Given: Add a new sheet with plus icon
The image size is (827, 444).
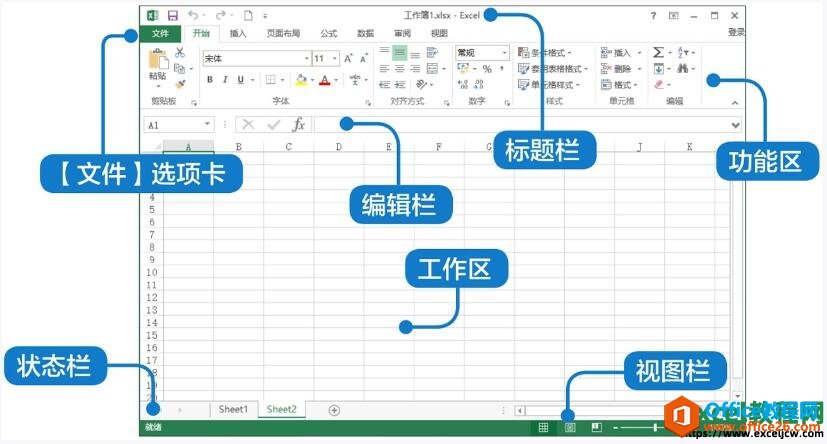Looking at the screenshot, I should tap(334, 410).
